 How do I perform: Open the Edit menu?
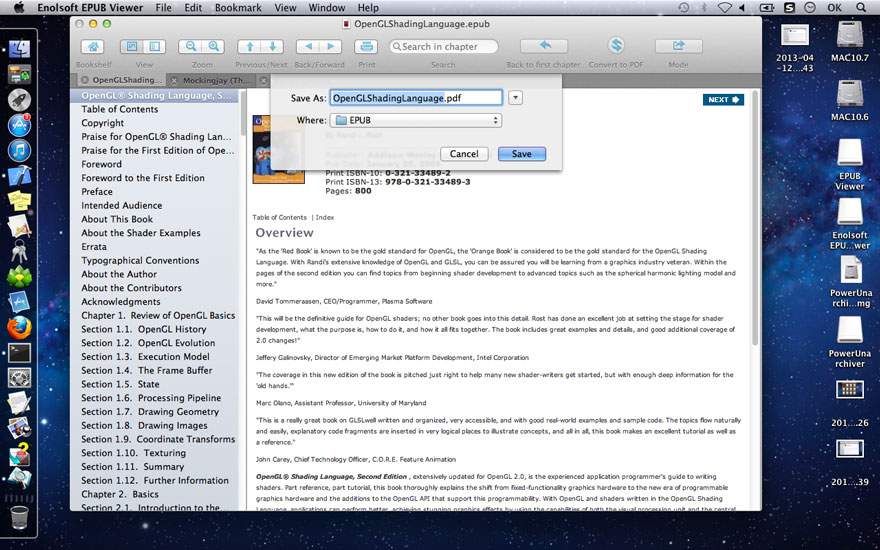pyautogui.click(x=193, y=8)
